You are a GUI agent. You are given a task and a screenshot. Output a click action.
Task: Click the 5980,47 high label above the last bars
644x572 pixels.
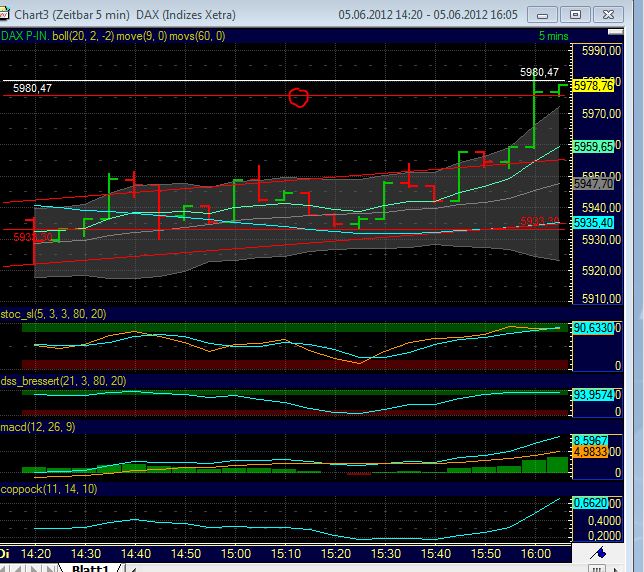point(539,72)
